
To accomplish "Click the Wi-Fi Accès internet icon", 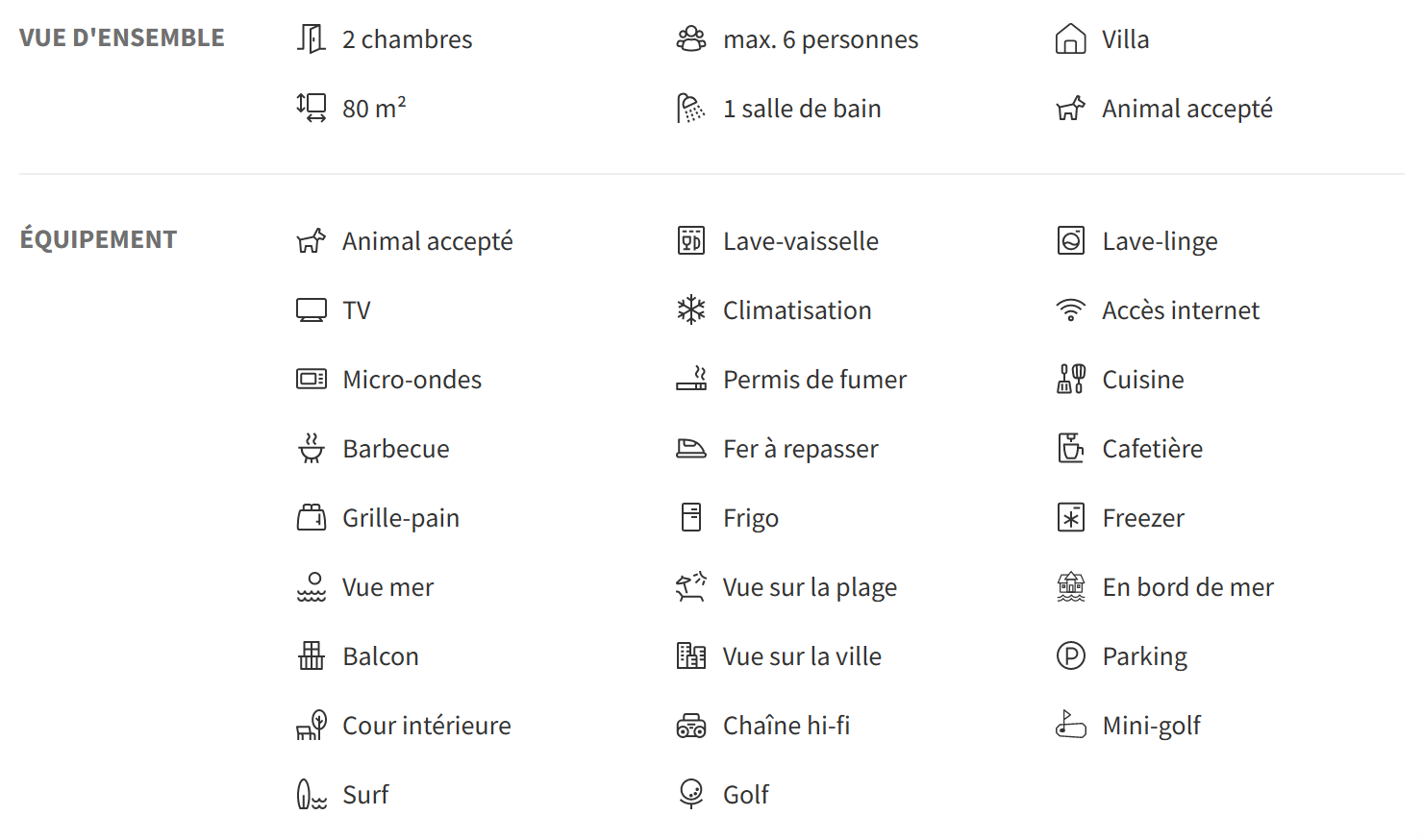I will pos(1070,309).
